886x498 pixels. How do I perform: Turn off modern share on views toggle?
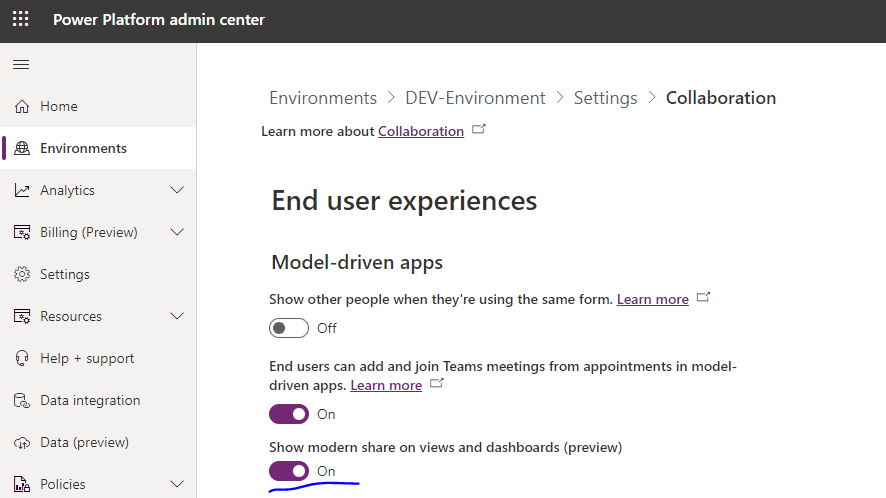289,471
